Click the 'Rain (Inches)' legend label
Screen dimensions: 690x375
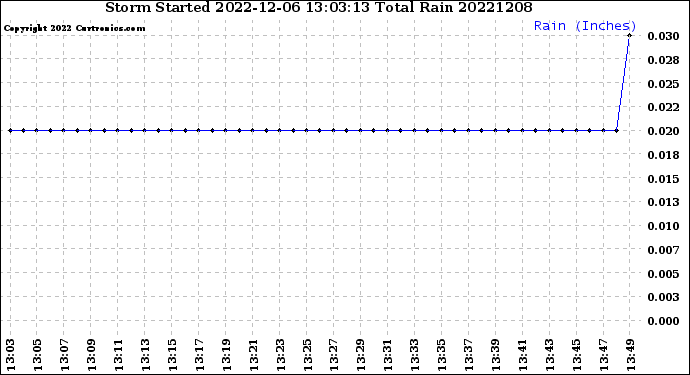click(x=585, y=26)
